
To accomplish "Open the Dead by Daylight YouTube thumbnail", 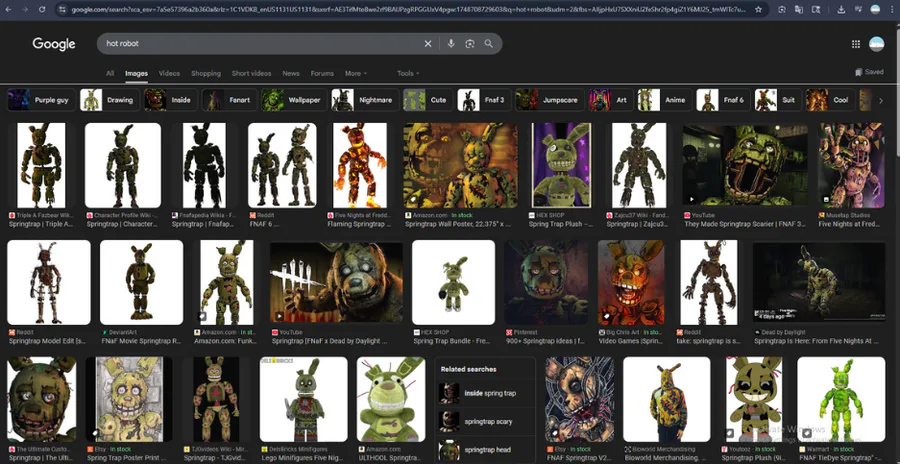I will (336, 283).
